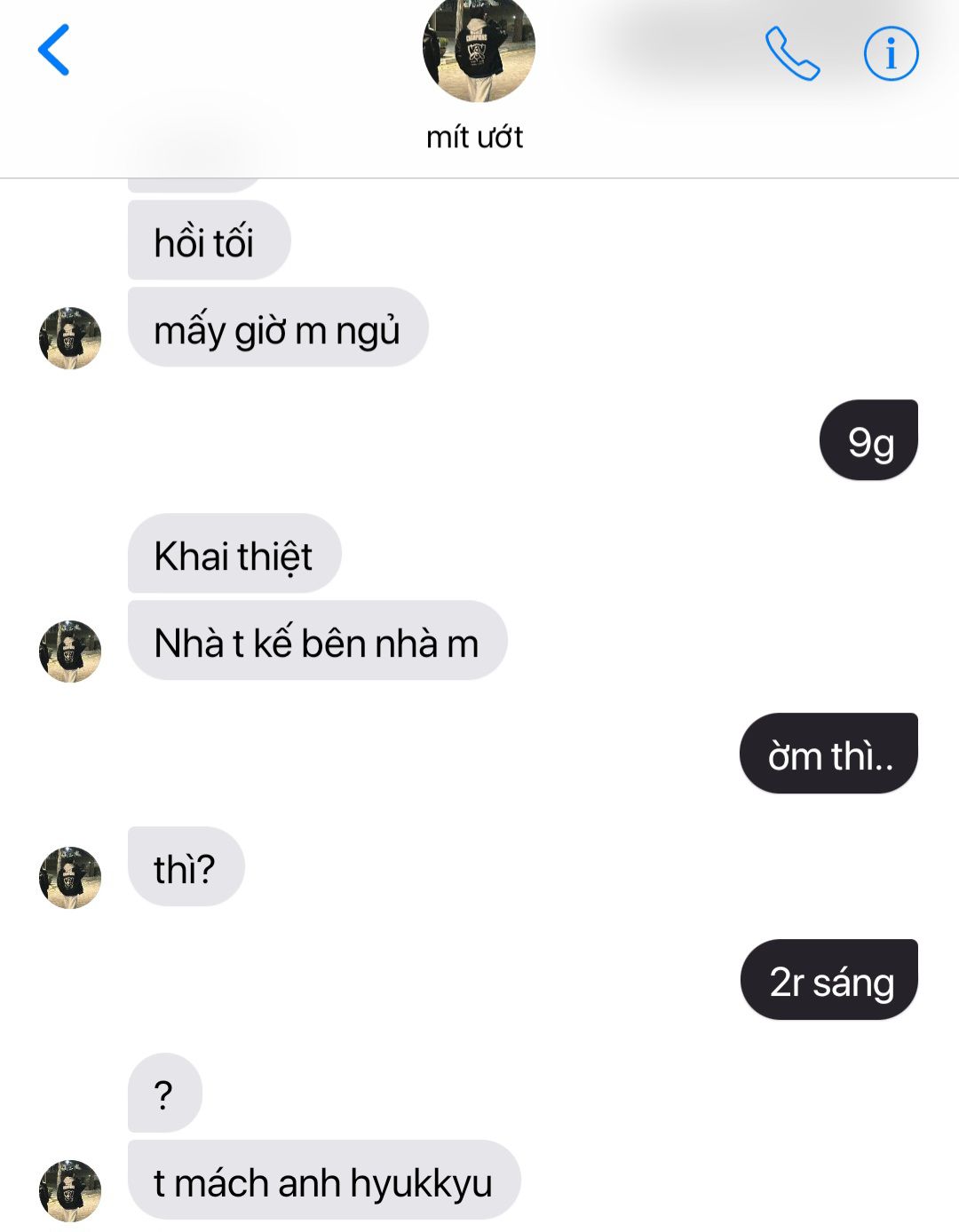Select the 'mấy giờ m ngủ' message
Screen dimensions: 959x1232
click(278, 328)
